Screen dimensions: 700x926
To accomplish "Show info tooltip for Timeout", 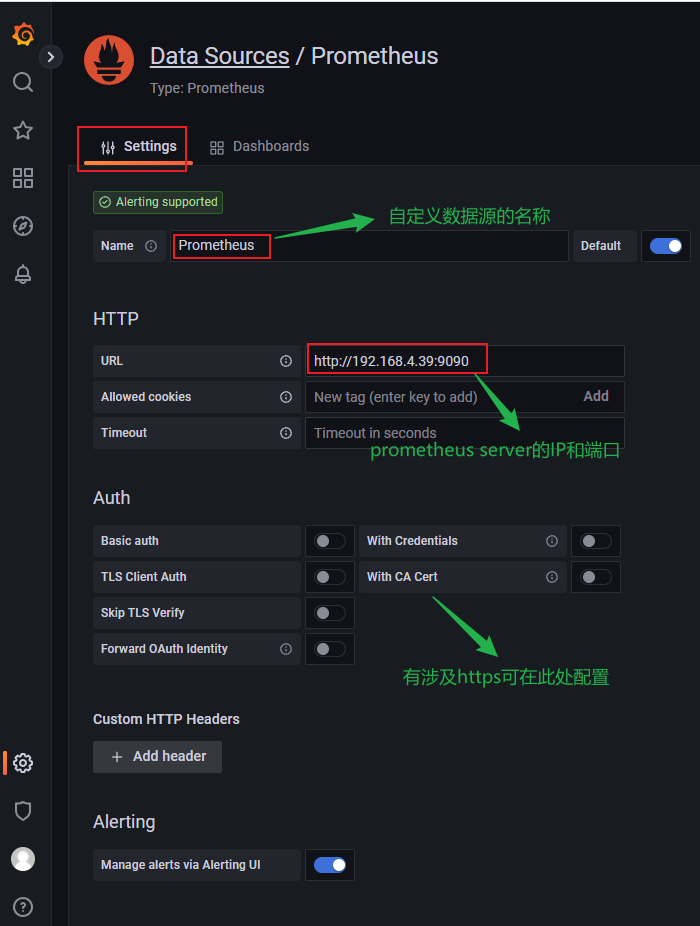I will [286, 433].
